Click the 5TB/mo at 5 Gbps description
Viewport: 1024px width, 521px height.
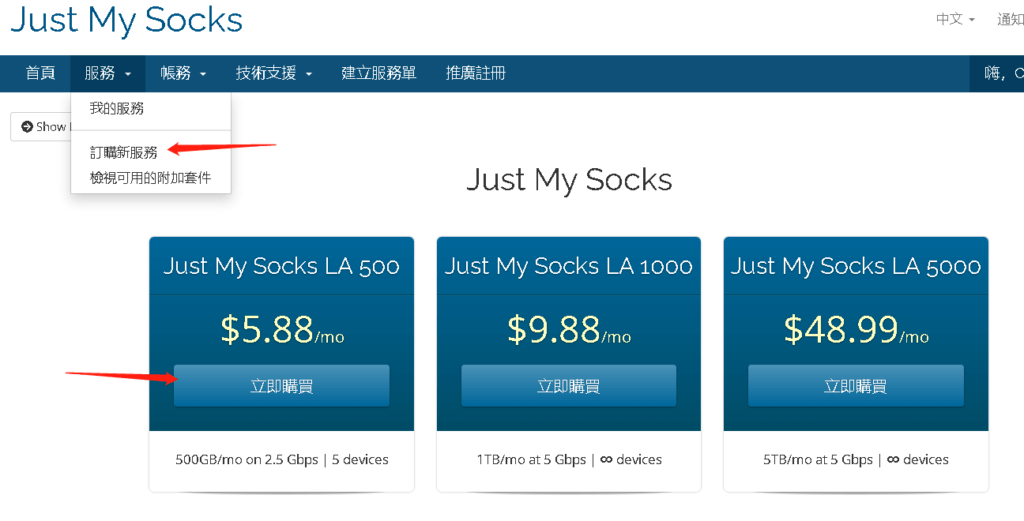856,460
